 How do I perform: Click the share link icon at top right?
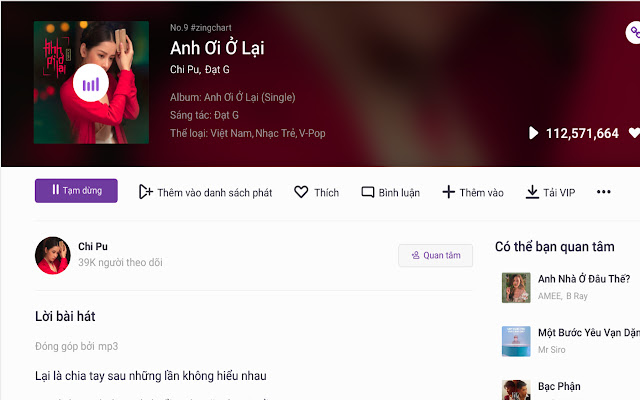[634, 32]
